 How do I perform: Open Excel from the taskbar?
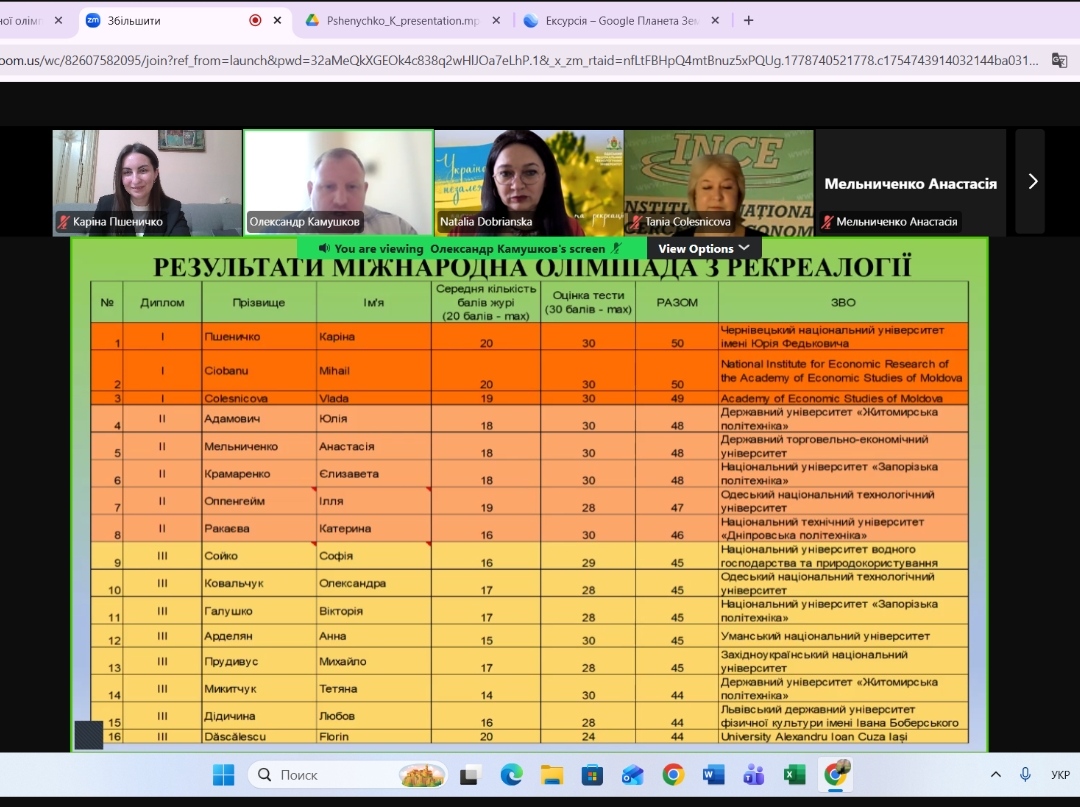(794, 775)
